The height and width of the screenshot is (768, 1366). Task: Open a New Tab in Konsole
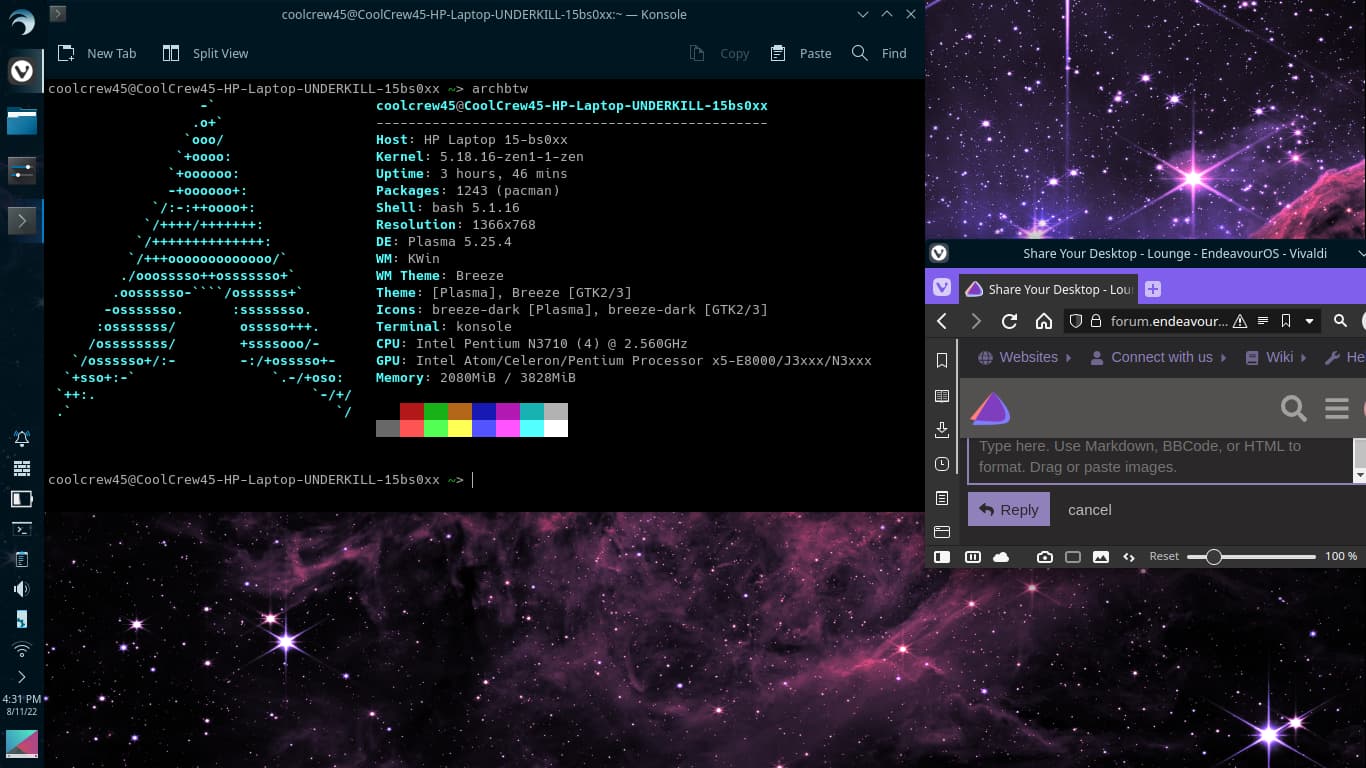click(x=97, y=53)
